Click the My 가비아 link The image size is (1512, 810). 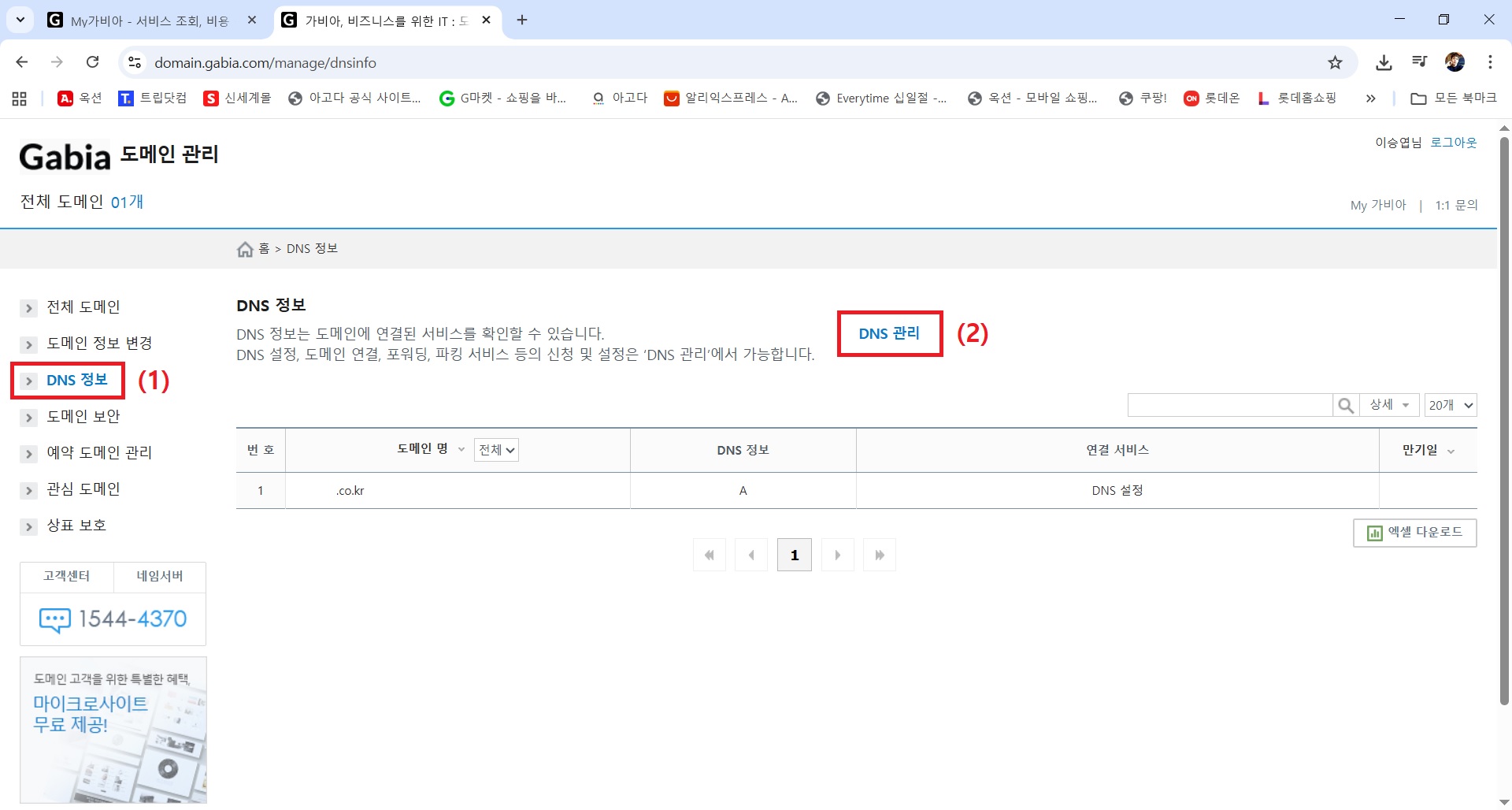[x=1378, y=206]
